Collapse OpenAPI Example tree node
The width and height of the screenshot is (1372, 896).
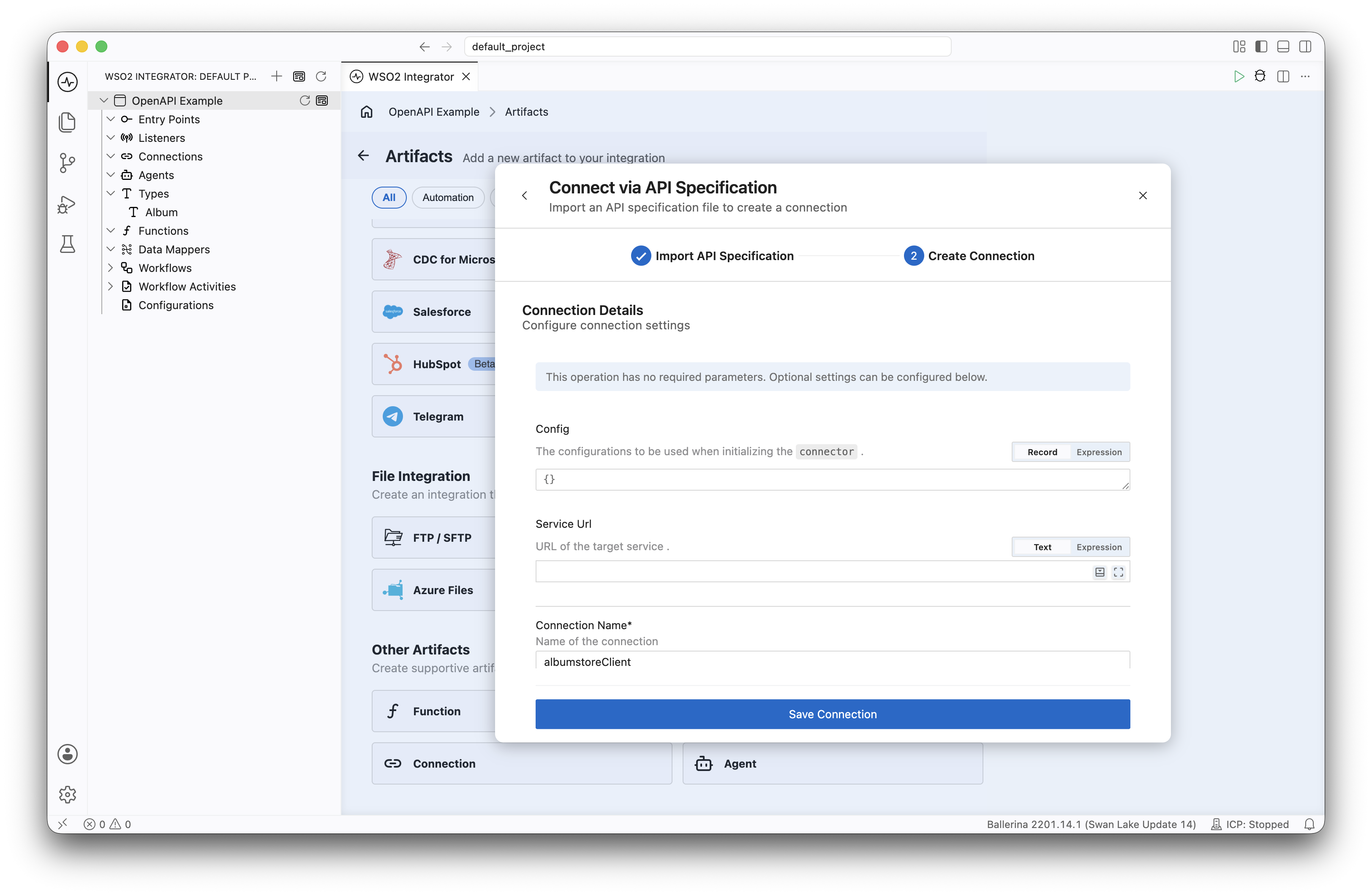click(x=104, y=101)
